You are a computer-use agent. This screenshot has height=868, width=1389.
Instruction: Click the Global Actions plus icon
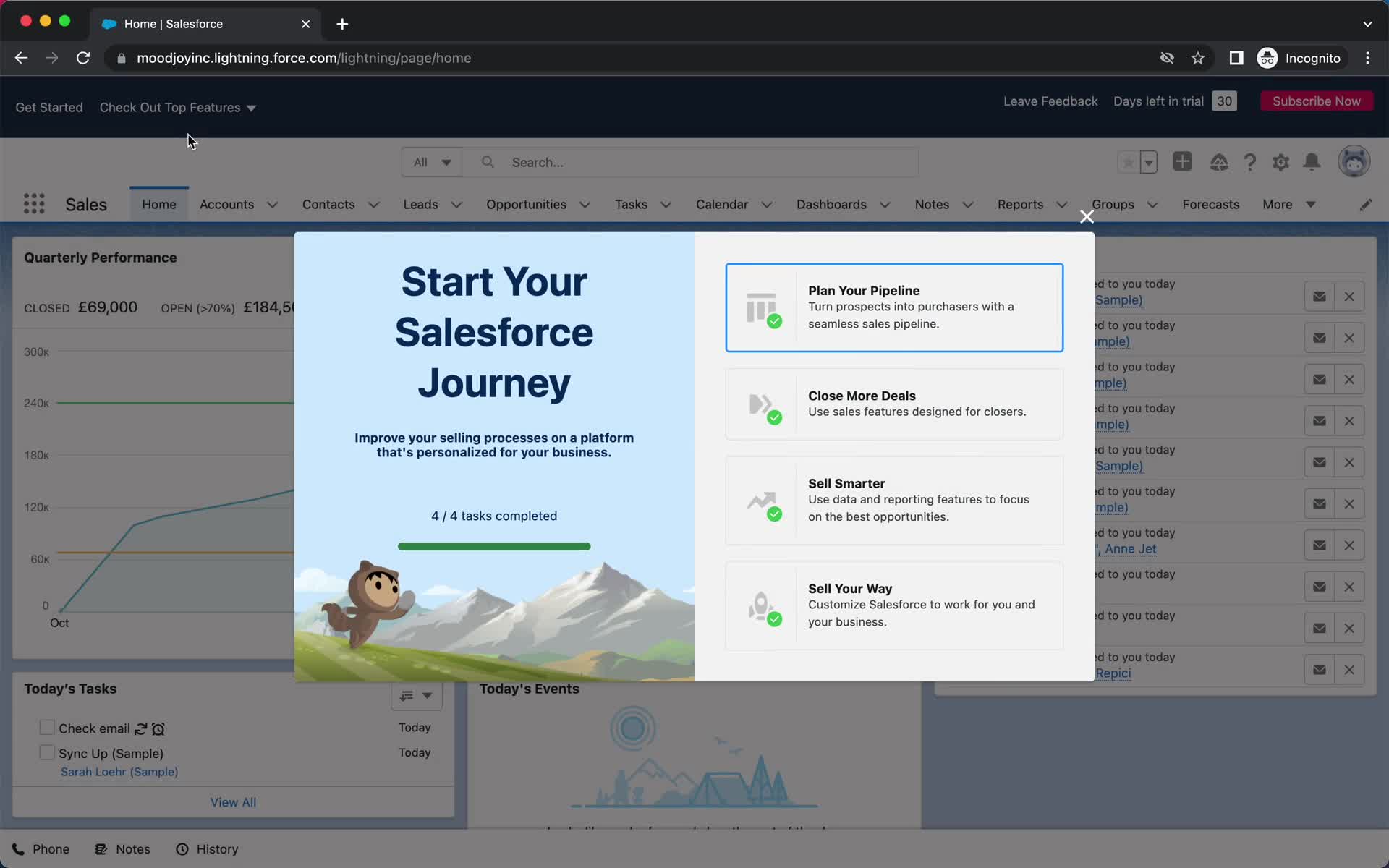point(1182,161)
